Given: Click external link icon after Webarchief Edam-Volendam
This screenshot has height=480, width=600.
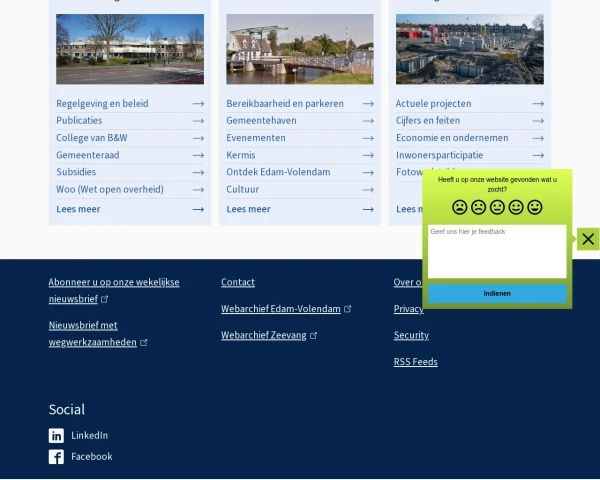Looking at the screenshot, I should pyautogui.click(x=347, y=309).
